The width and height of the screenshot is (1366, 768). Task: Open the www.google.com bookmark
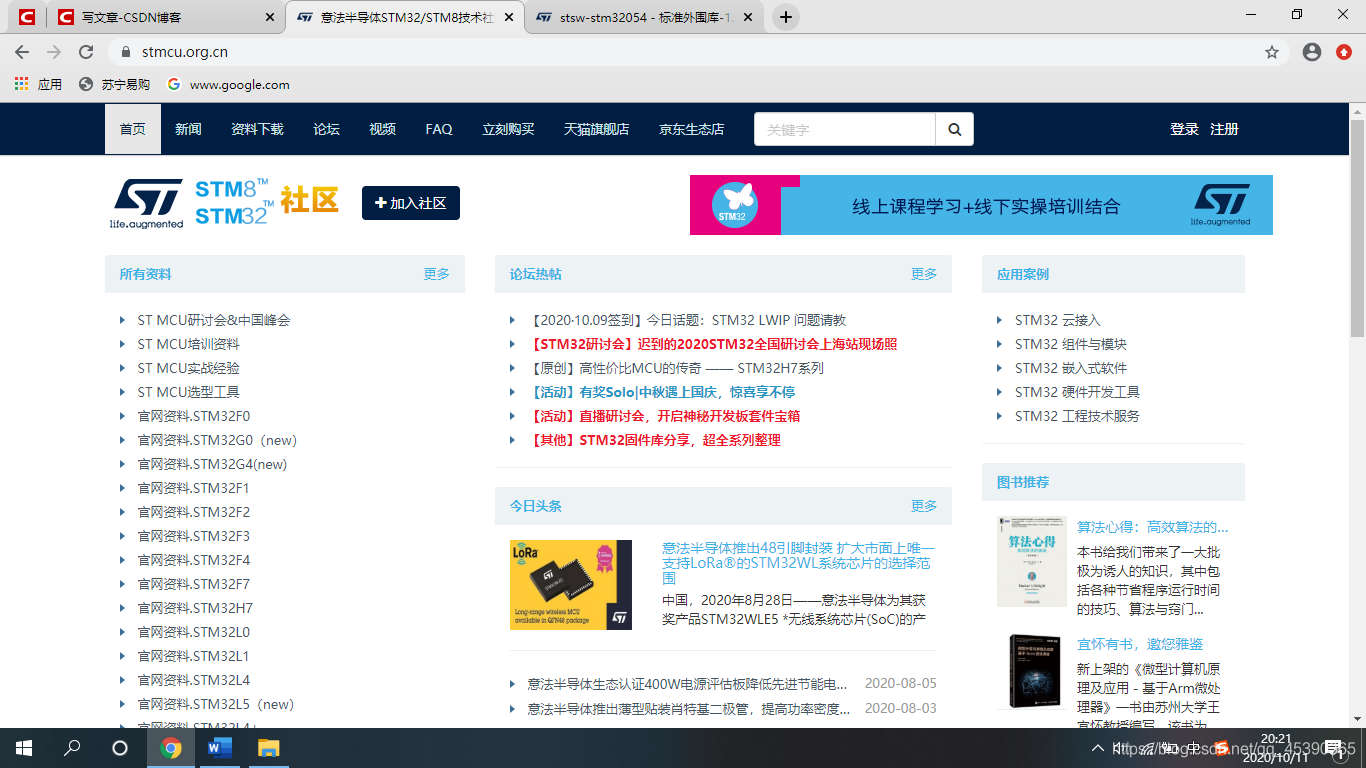[x=229, y=84]
